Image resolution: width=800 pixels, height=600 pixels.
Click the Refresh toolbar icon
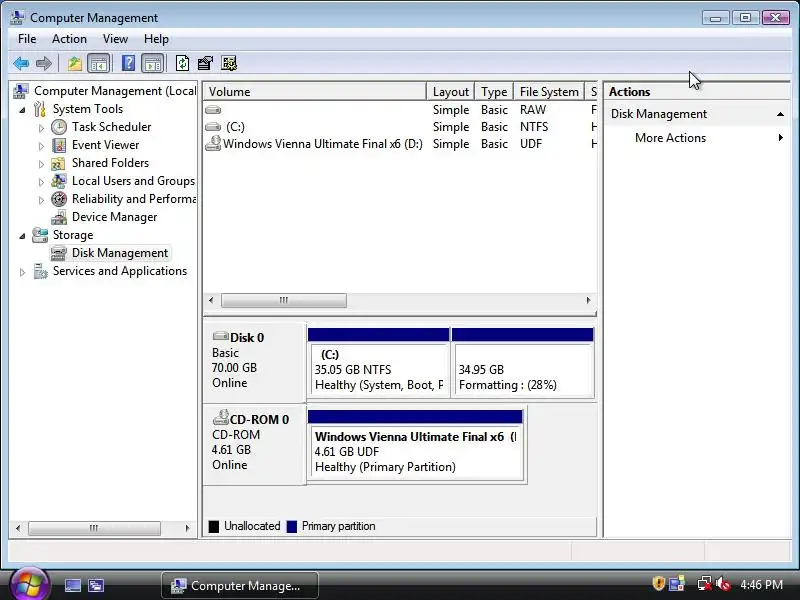coord(182,63)
